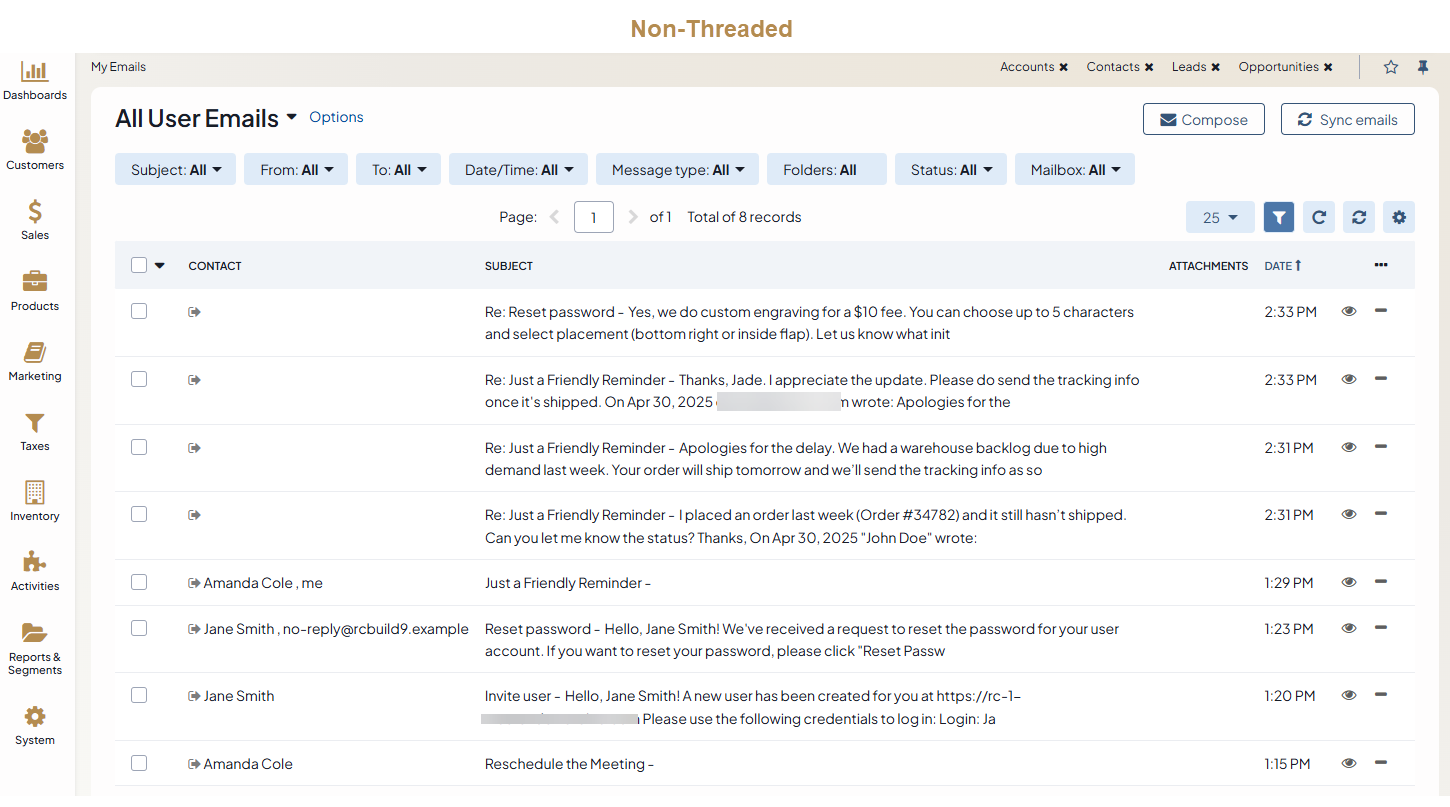The height and width of the screenshot is (807, 1450).
Task: Open the Mailbox filter dropdown
Action: click(x=1074, y=170)
